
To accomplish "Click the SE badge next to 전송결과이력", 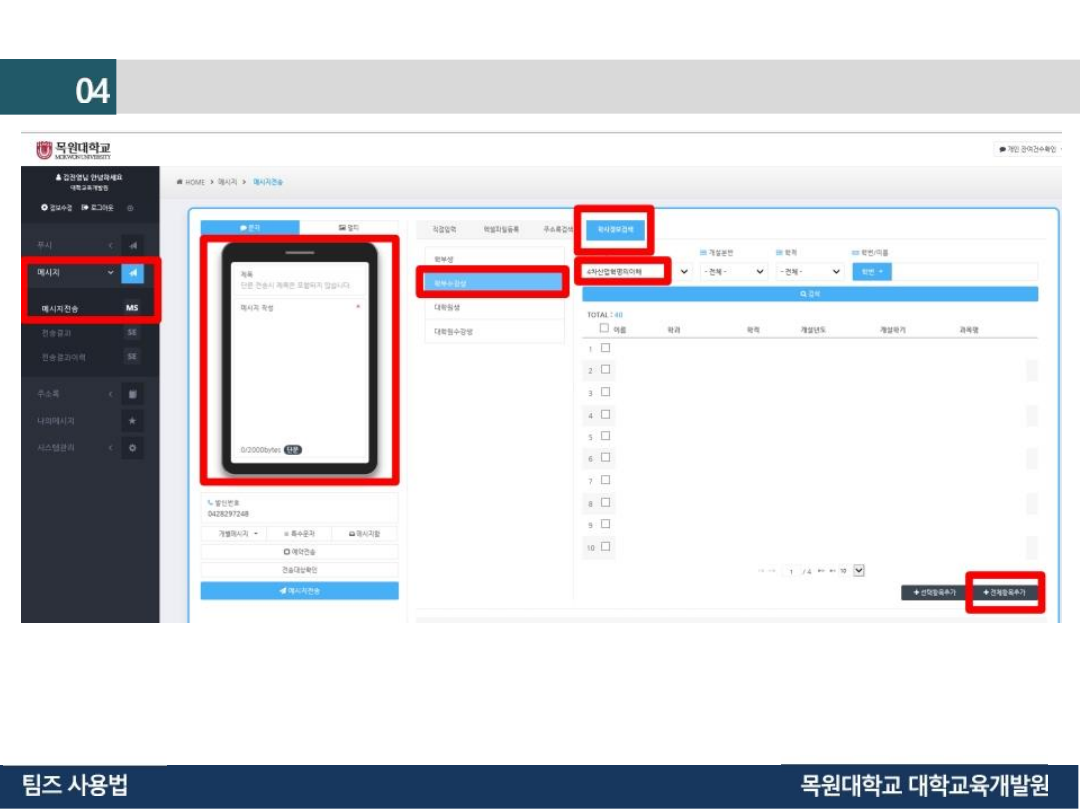I will (x=132, y=356).
